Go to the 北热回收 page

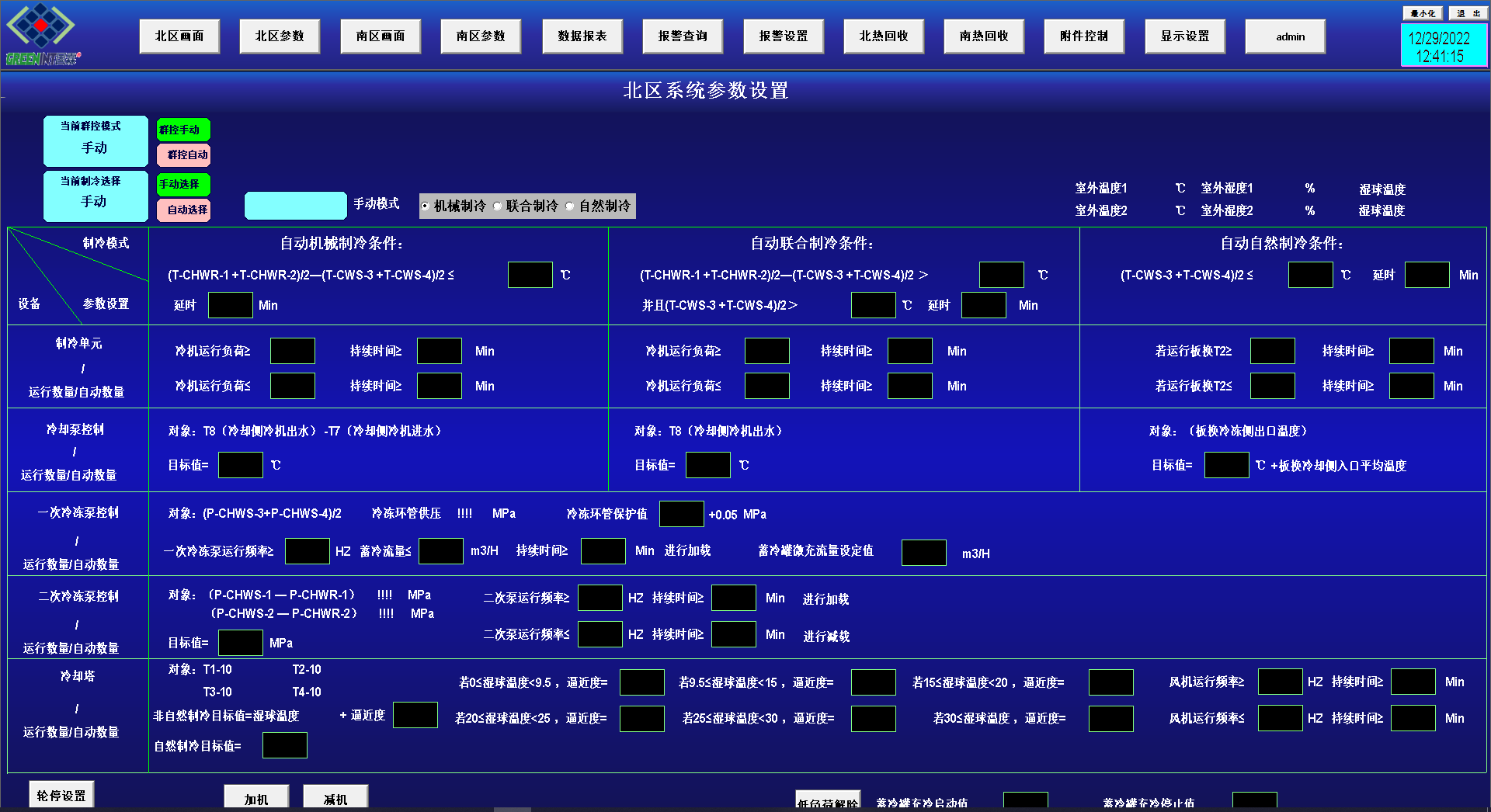(x=884, y=36)
